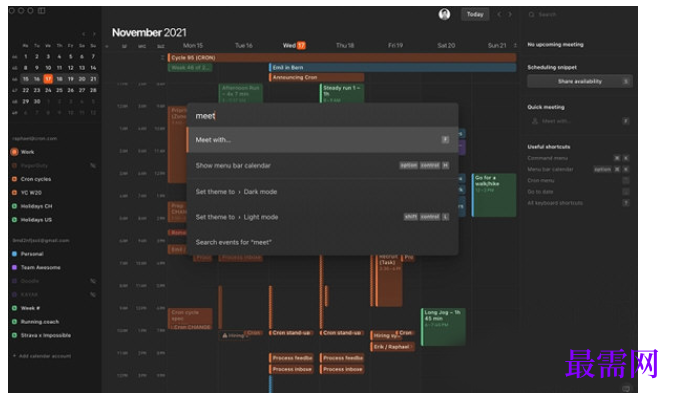Viewport: 677px width, 395px height.
Task: Toggle the Team Awesome calendar
Action: [14, 267]
